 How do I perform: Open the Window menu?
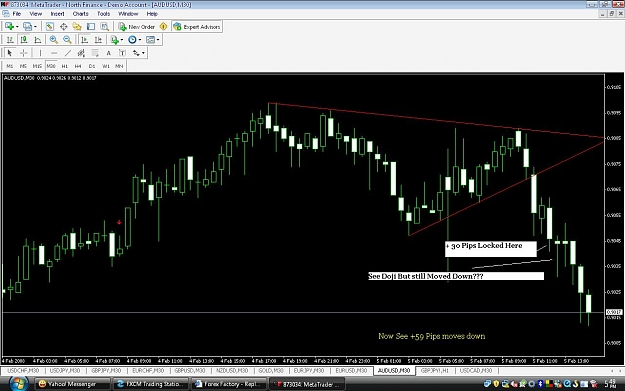tap(128, 14)
